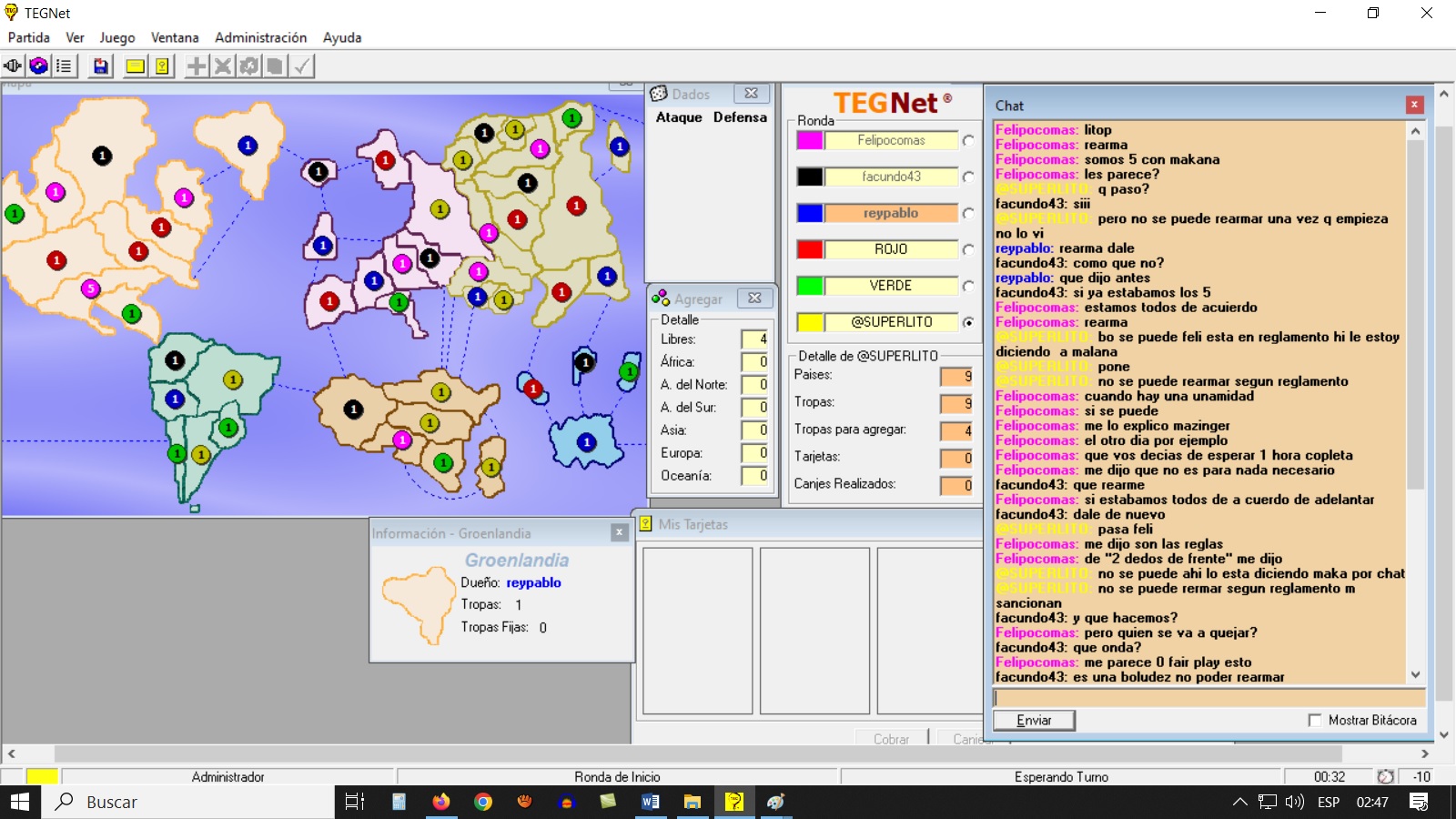Click the VERDE player button
Image resolution: width=1456 pixels, height=819 pixels.
(890, 286)
